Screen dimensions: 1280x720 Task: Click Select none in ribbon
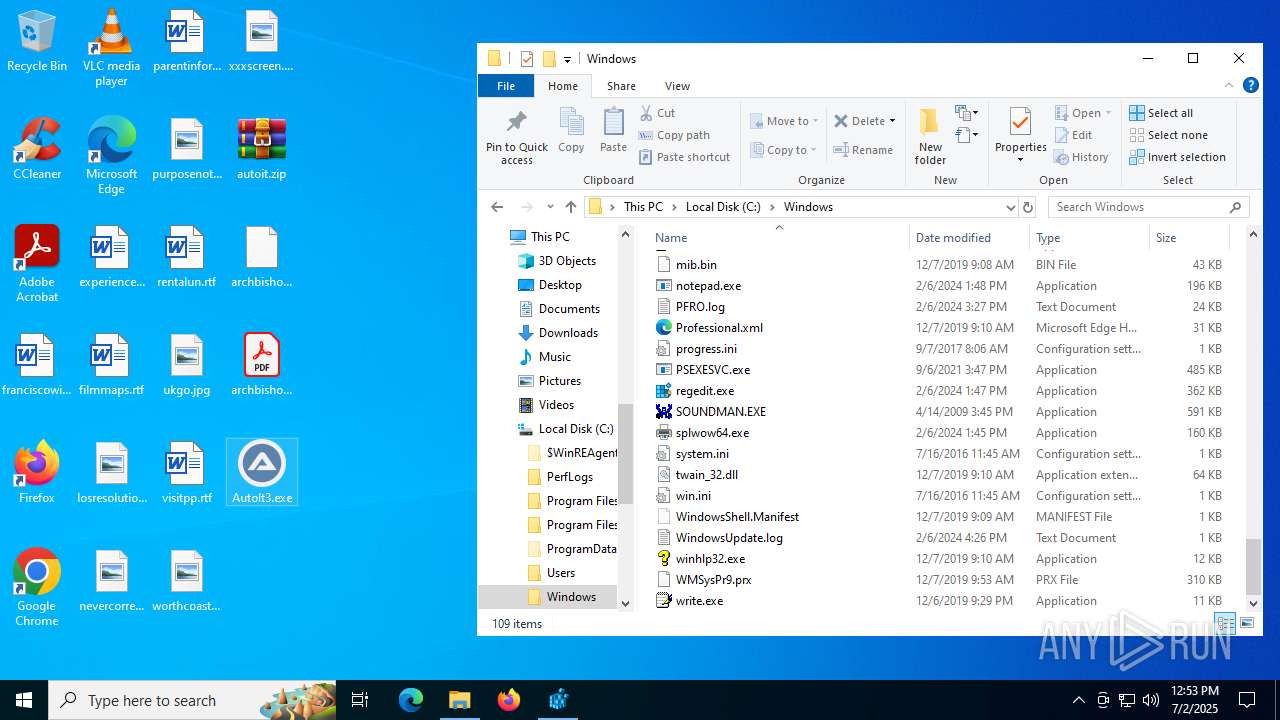point(1168,135)
